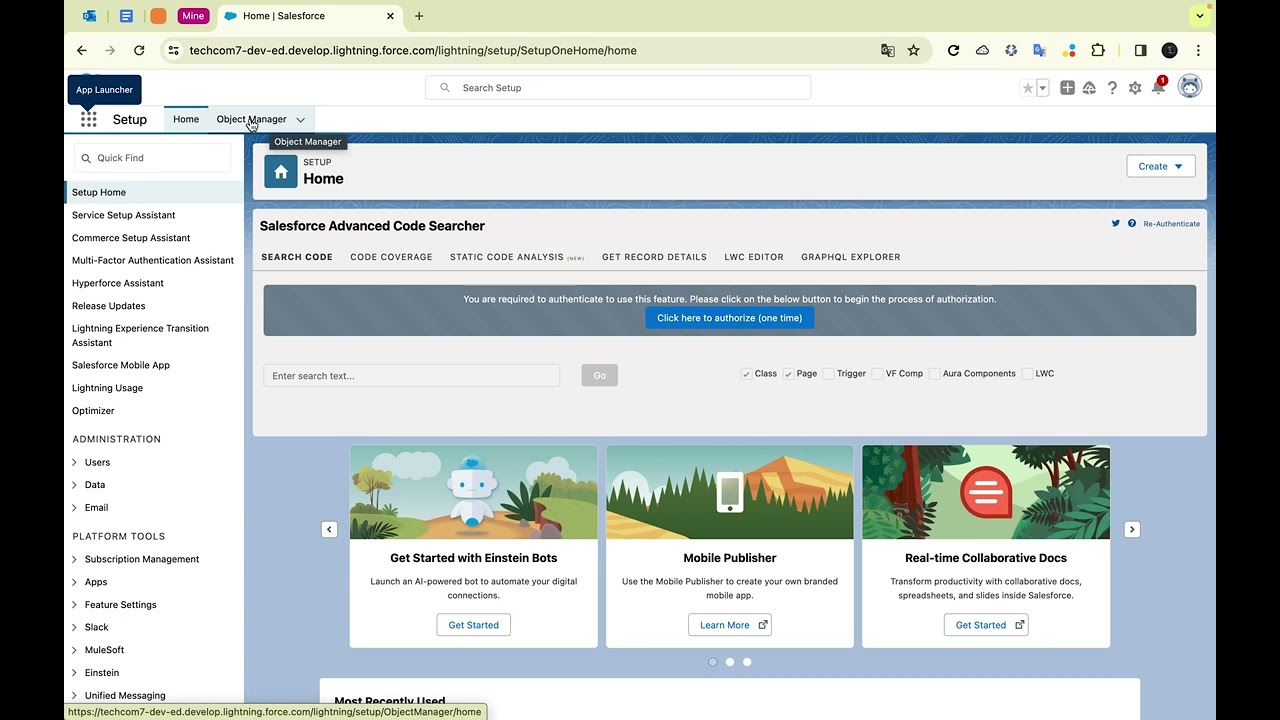Click the Twitter icon in Code Searcher
The image size is (1280, 720).
pyautogui.click(x=1116, y=223)
